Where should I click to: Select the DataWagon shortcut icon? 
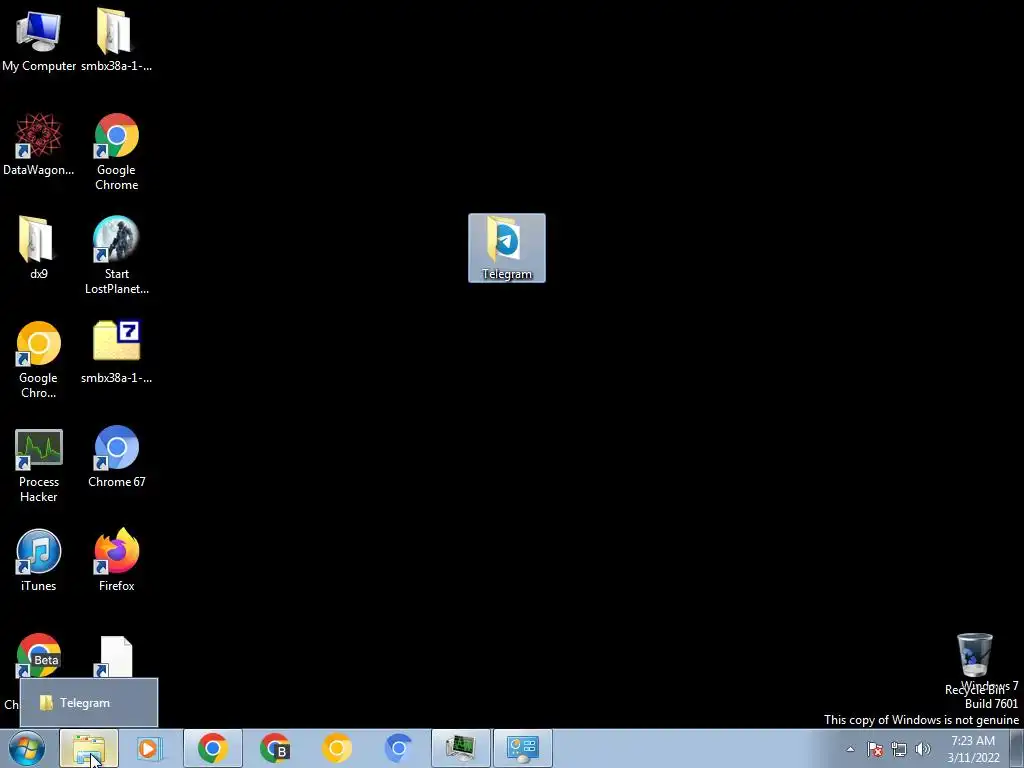coord(39,144)
